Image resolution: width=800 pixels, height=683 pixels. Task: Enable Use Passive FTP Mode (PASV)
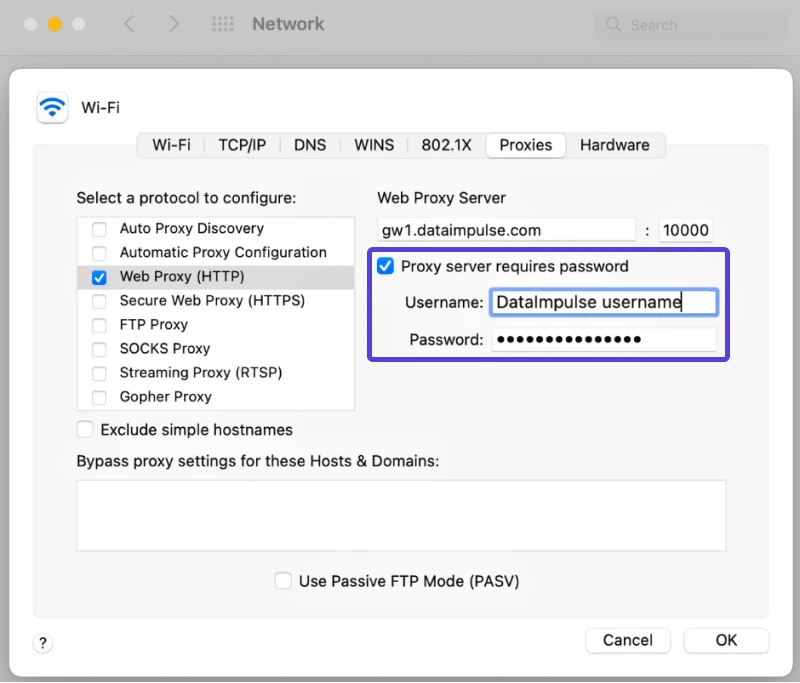click(x=283, y=580)
